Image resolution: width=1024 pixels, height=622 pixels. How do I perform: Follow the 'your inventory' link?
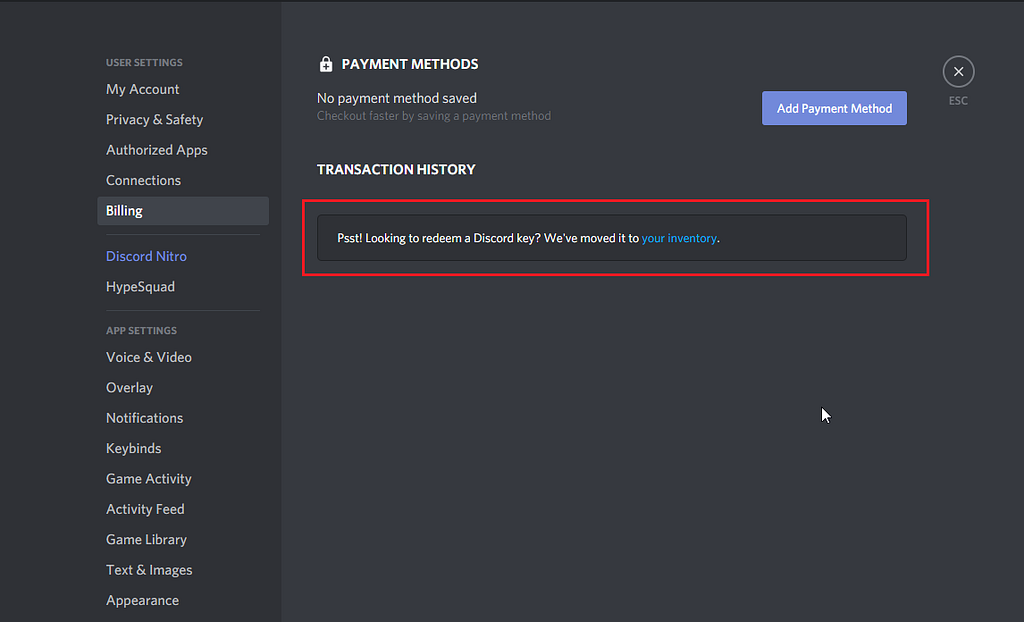679,238
